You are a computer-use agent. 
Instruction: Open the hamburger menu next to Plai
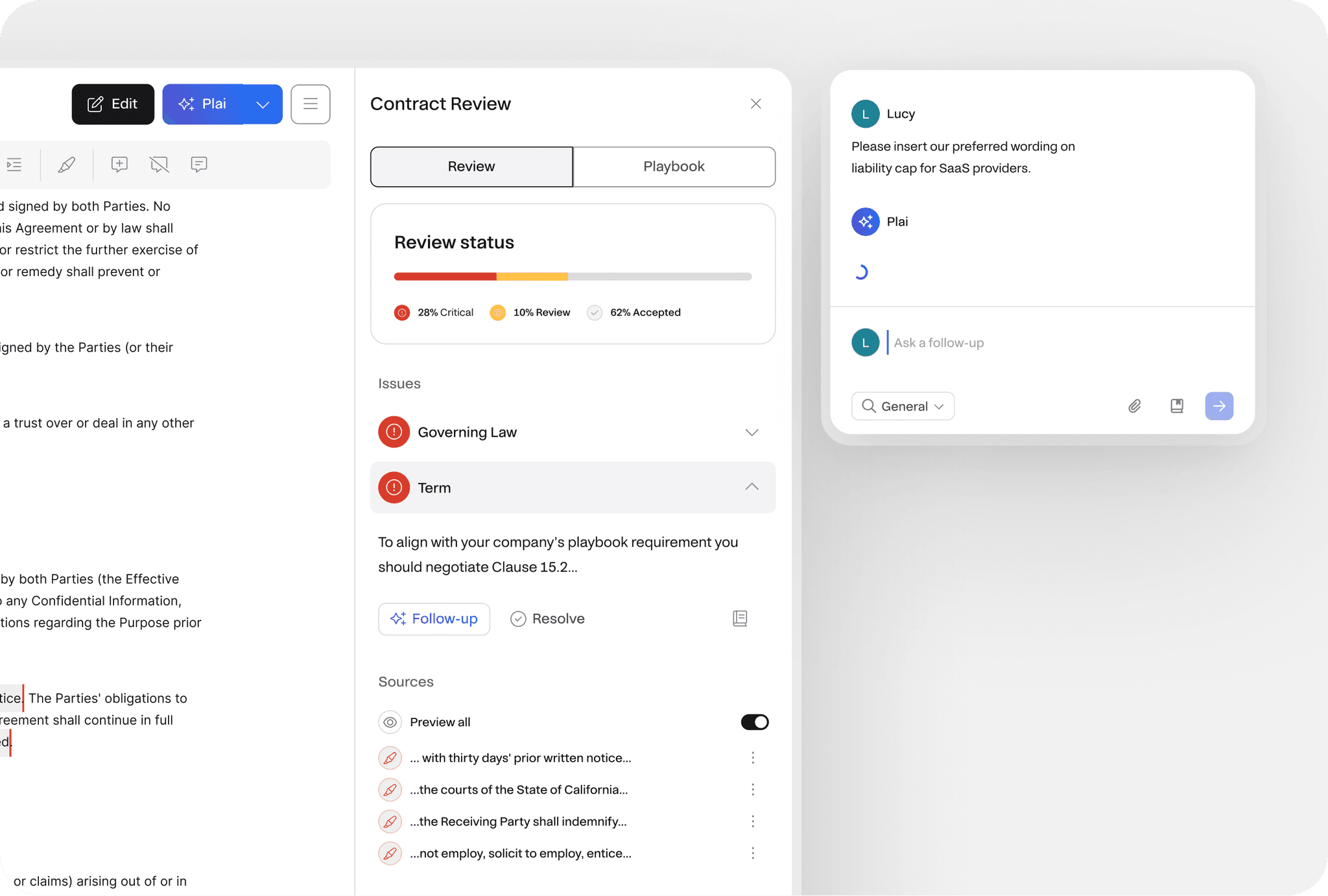click(x=310, y=104)
